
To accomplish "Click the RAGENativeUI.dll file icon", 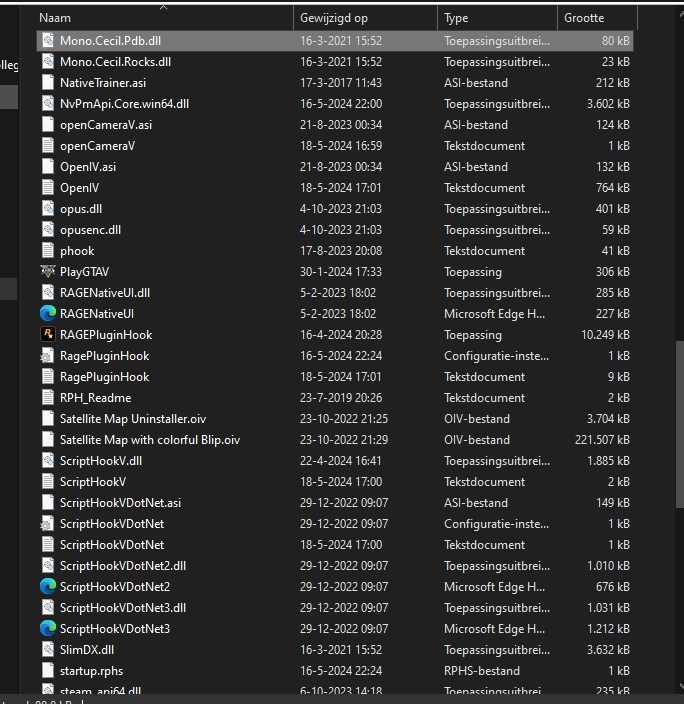I will (48, 293).
